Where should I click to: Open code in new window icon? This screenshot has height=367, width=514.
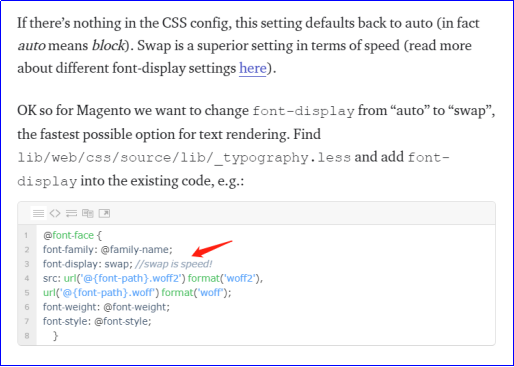pos(104,213)
